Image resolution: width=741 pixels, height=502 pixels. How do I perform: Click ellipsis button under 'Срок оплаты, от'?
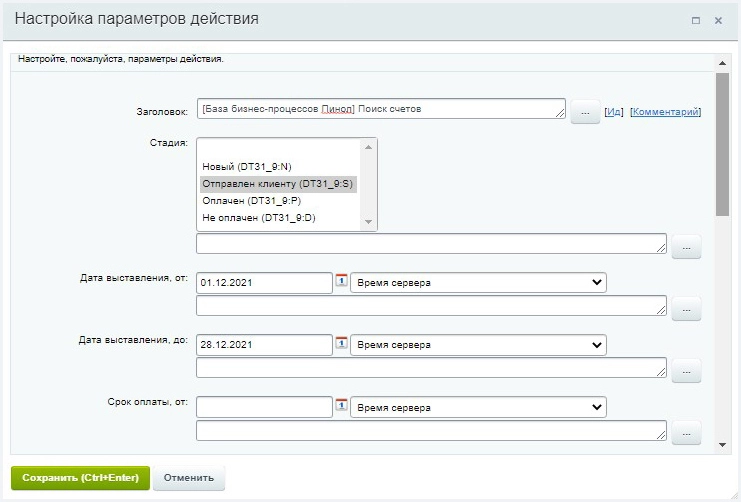(x=686, y=433)
